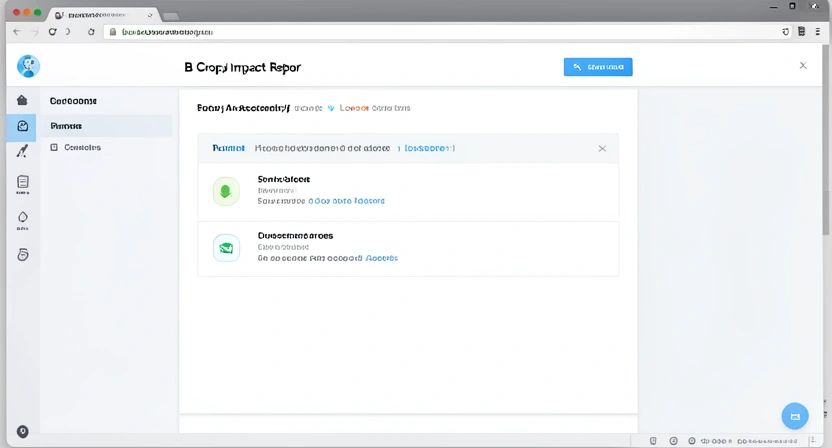Toggle the small square checkbox beside Cecsoins
Screen dimensions: 832x448
[x=54, y=147]
